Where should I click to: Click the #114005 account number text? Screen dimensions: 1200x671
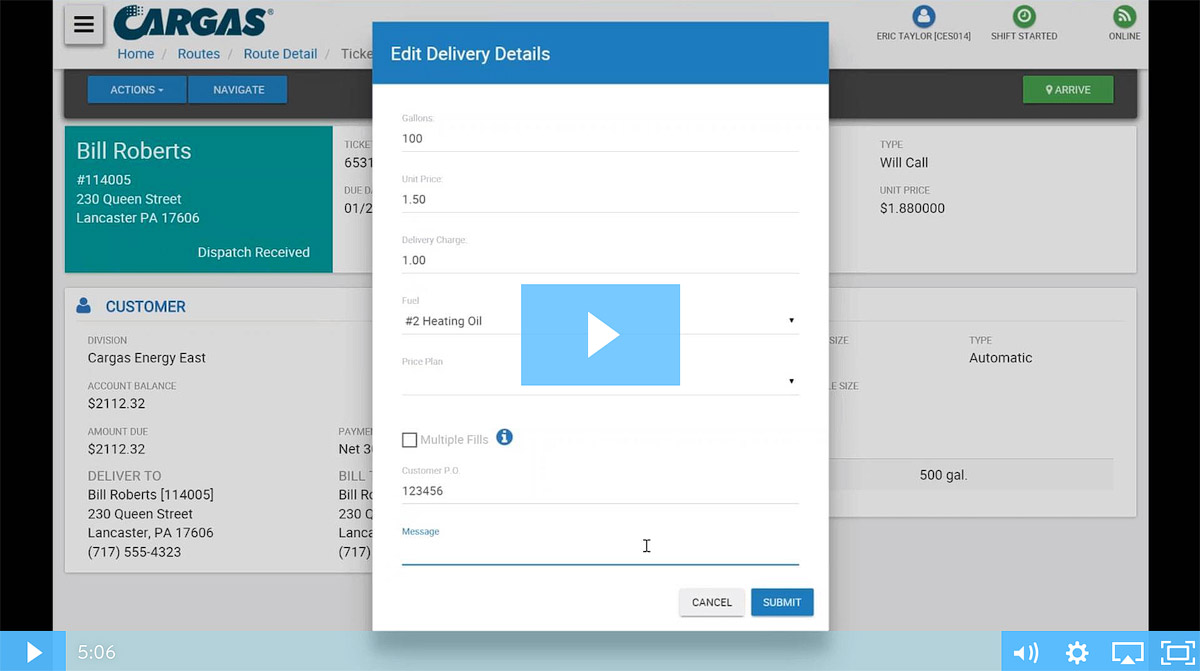104,180
